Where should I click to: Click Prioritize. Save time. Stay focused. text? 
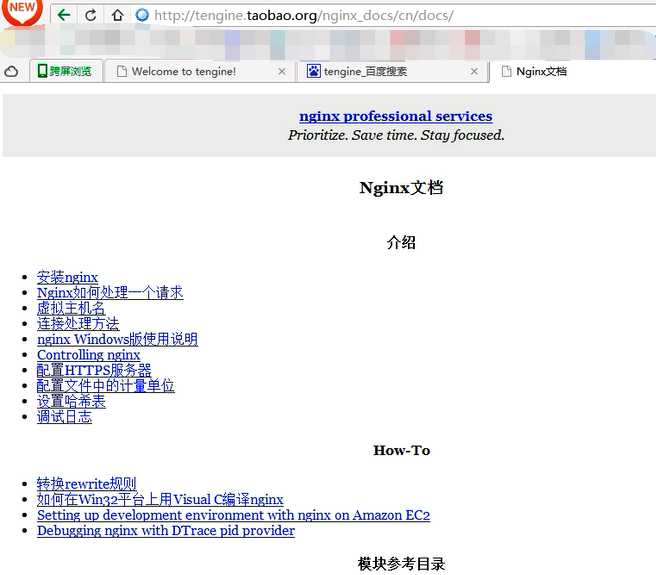(x=396, y=135)
